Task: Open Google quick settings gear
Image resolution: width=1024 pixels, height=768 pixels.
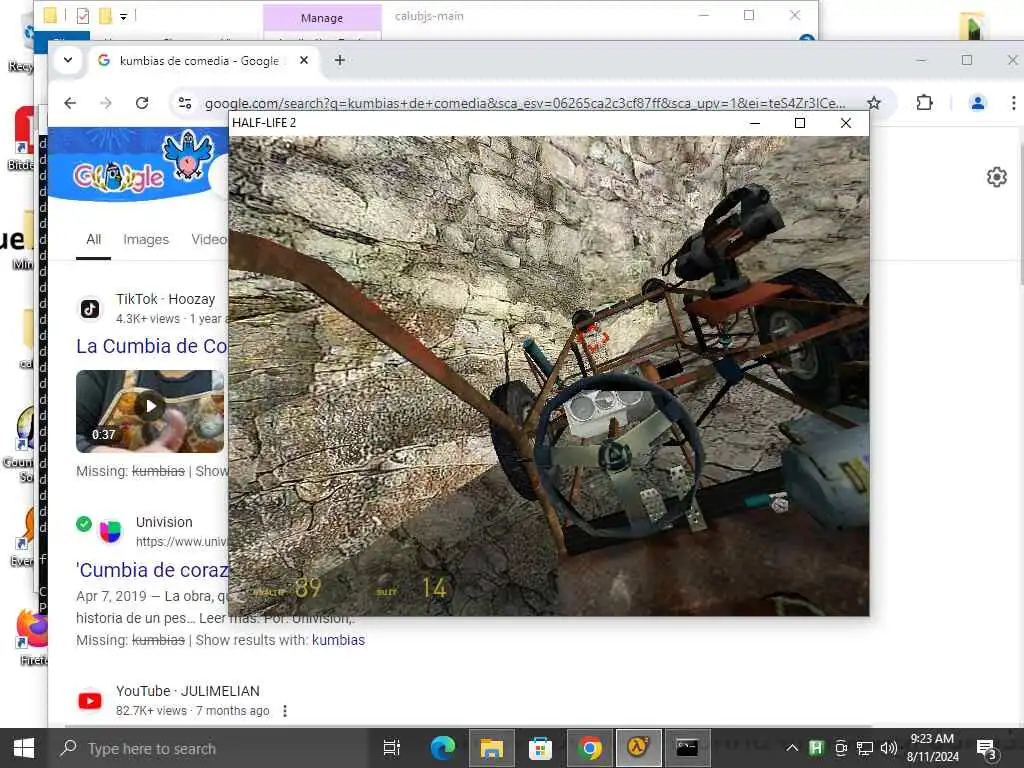Action: (x=997, y=176)
